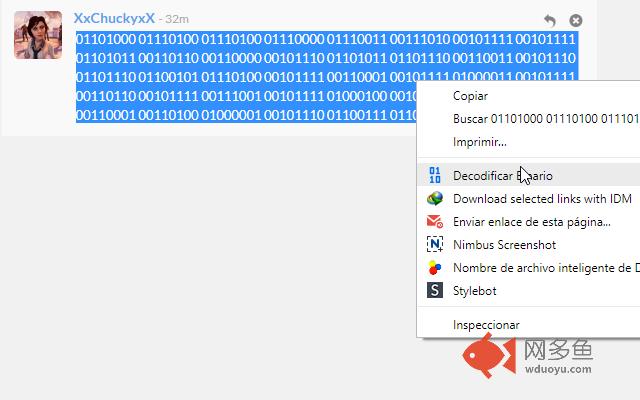
Task: Choose Inspeccionar in the context menu
Action: tap(529, 325)
